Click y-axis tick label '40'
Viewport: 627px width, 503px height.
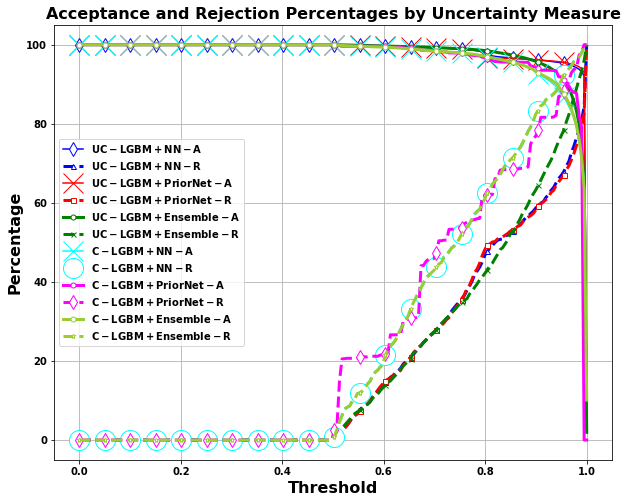[40, 282]
